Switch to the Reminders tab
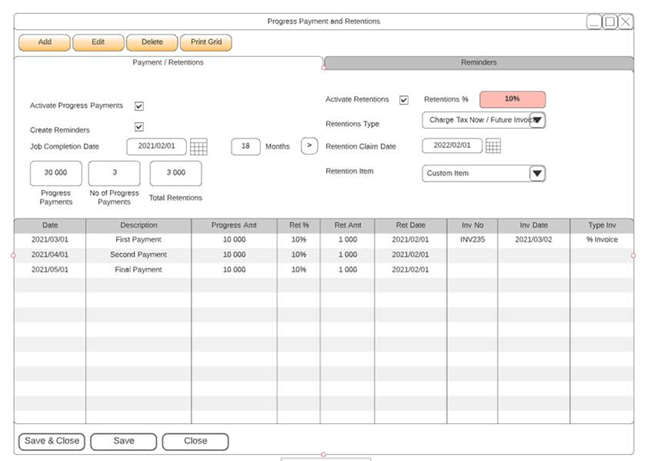The width and height of the screenshot is (650, 461). pos(478,63)
